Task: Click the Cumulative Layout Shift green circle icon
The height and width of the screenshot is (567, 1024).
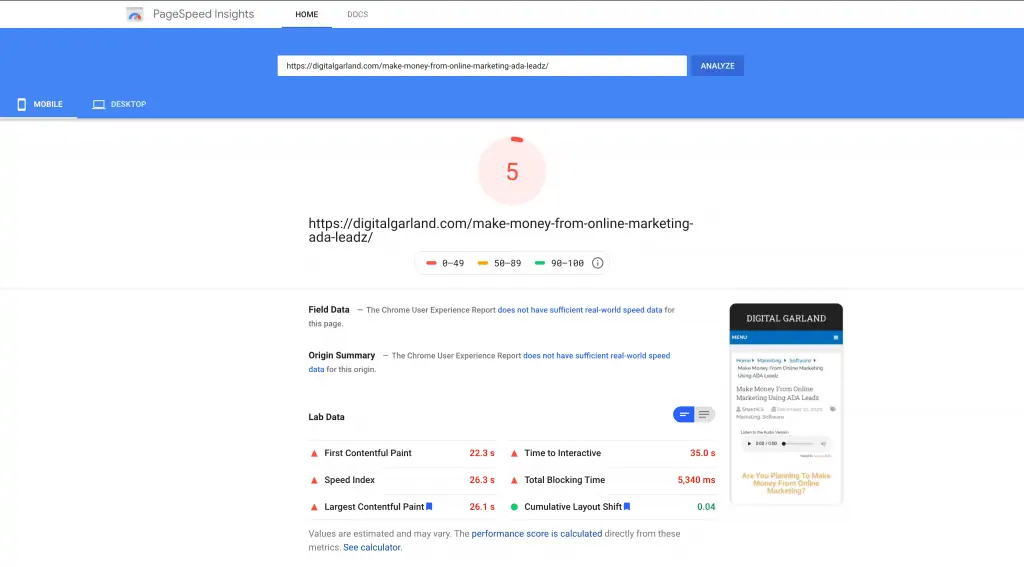Action: click(x=514, y=507)
